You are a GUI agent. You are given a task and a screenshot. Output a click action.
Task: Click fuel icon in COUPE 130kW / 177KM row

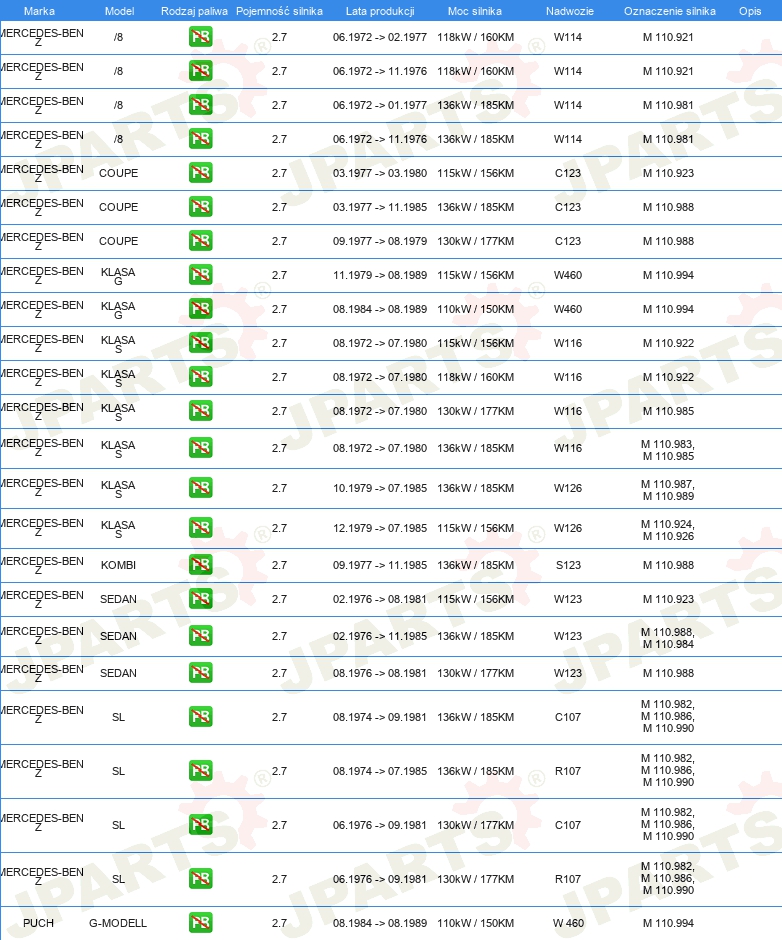[200, 241]
